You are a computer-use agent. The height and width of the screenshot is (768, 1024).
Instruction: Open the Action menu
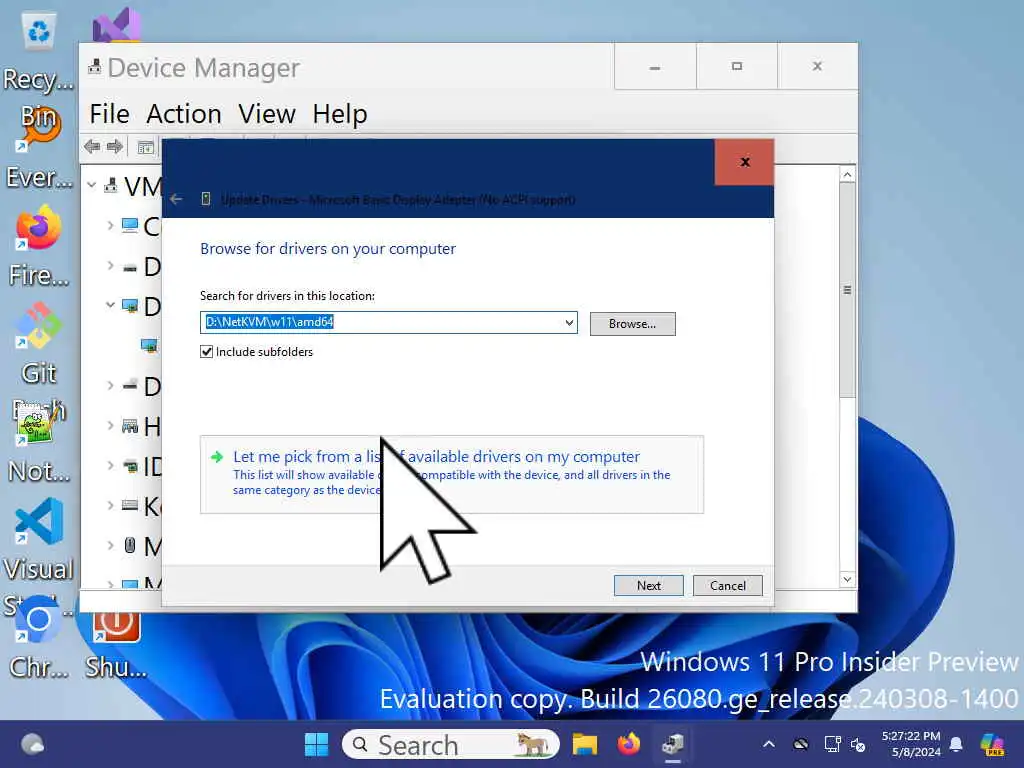(x=184, y=114)
